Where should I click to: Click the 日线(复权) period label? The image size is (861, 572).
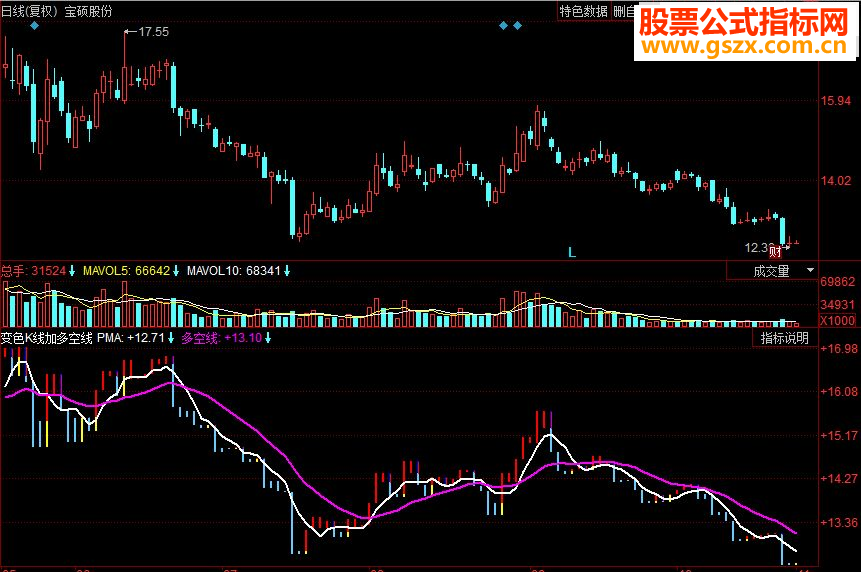point(29,11)
